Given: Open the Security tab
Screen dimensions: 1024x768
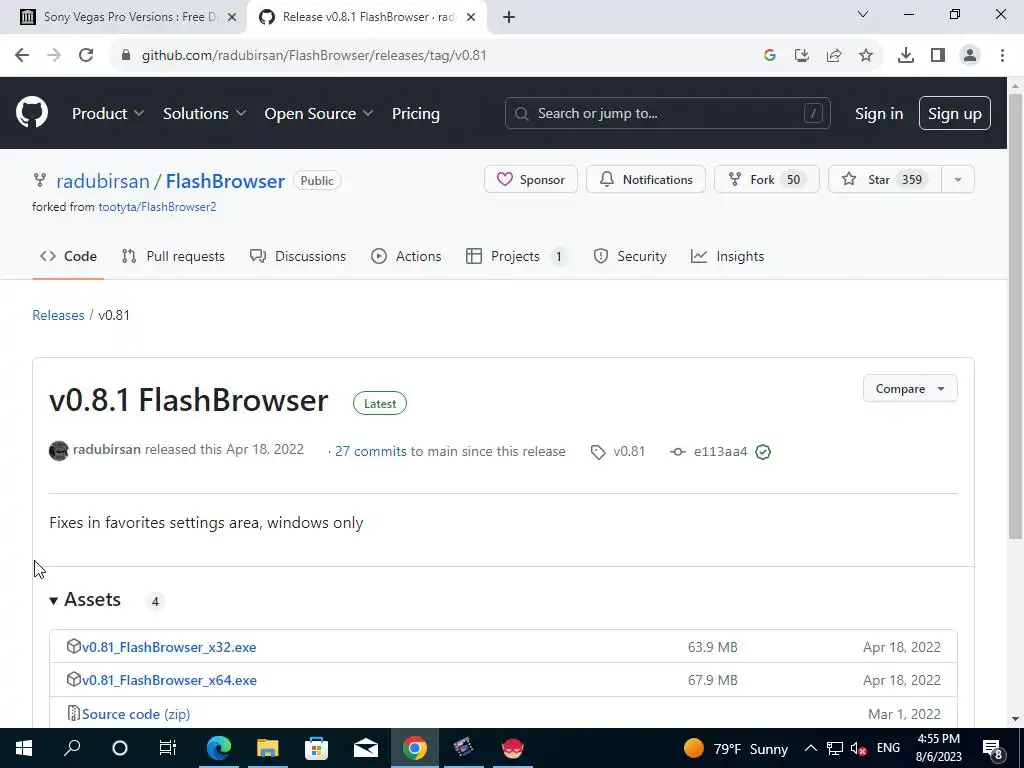Looking at the screenshot, I should coord(630,257).
